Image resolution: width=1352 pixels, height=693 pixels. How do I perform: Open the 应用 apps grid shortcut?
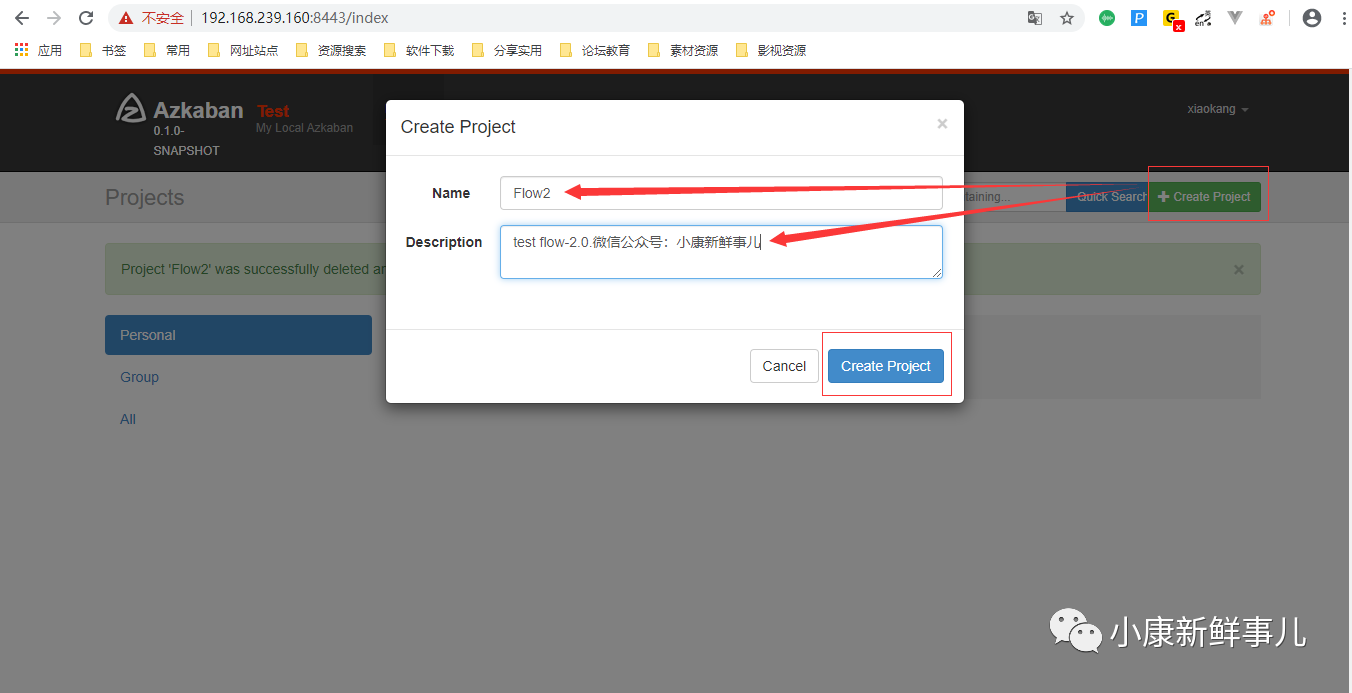tap(38, 50)
